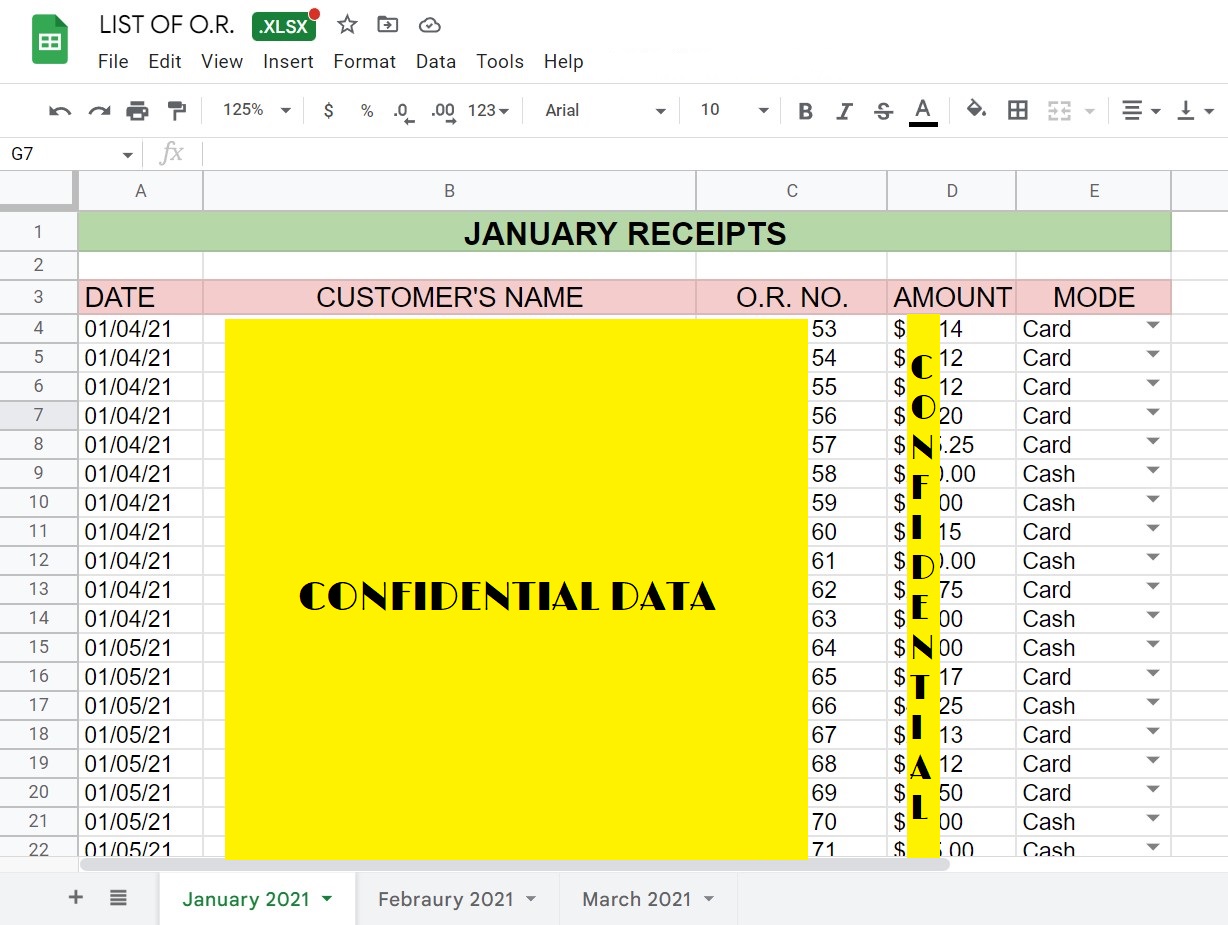
Task: Open the merge cells dropdown arrow
Action: pyautogui.click(x=1089, y=111)
